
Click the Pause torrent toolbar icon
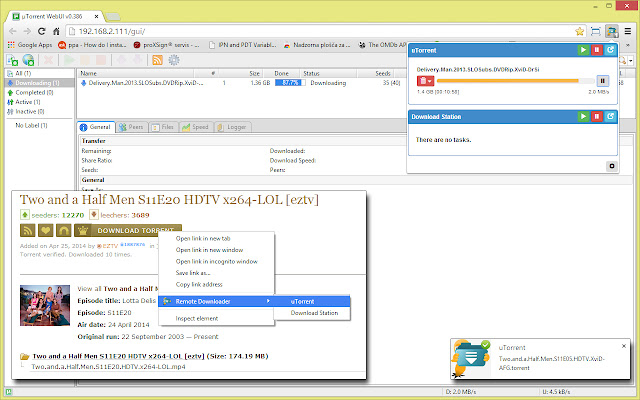click(x=85, y=60)
